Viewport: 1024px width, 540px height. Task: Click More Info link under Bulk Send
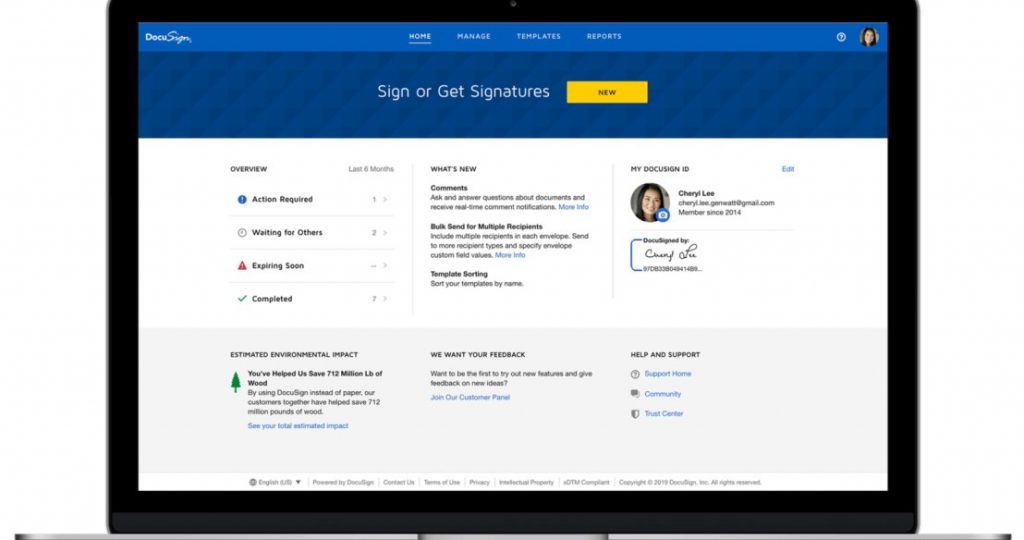[510, 255]
